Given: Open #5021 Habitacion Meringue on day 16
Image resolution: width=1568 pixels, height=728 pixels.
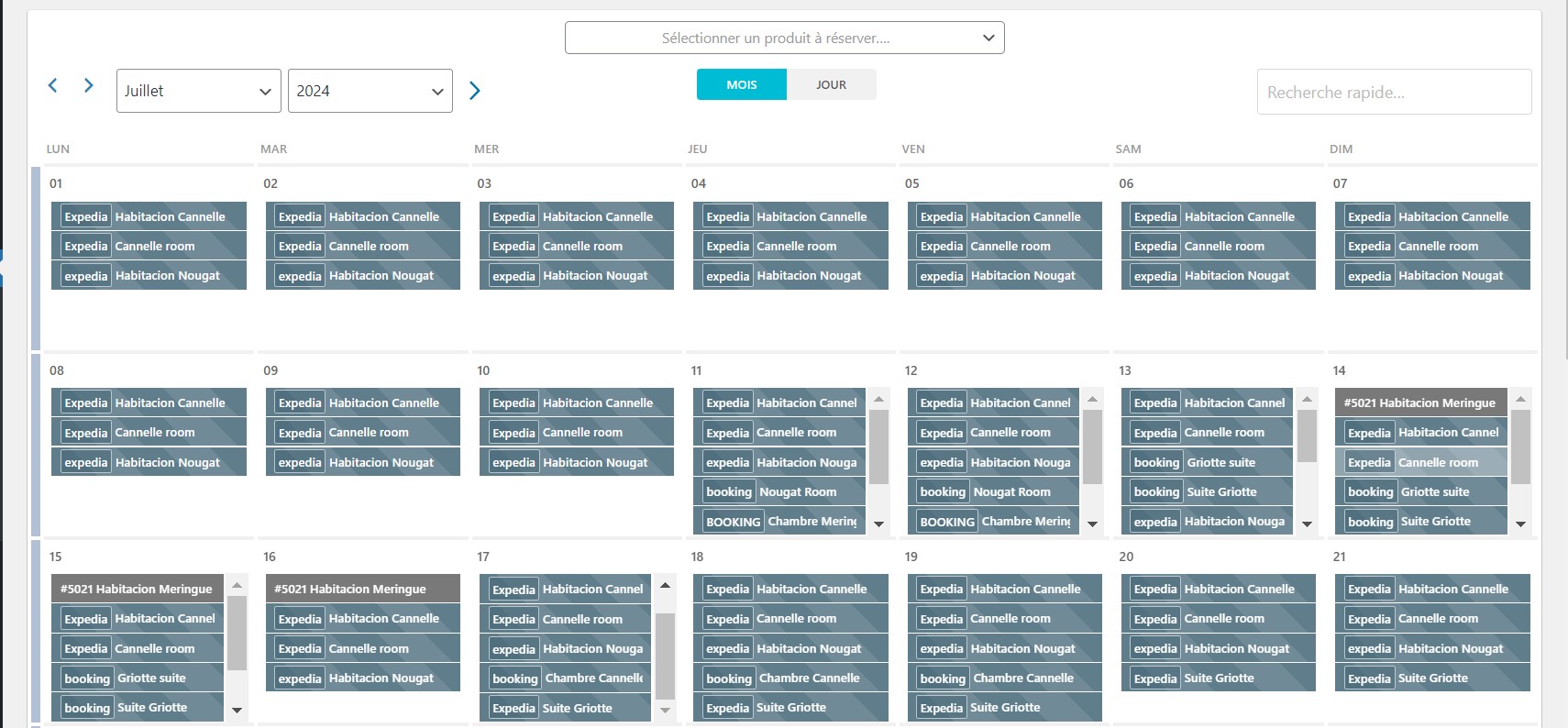Looking at the screenshot, I should [x=363, y=589].
